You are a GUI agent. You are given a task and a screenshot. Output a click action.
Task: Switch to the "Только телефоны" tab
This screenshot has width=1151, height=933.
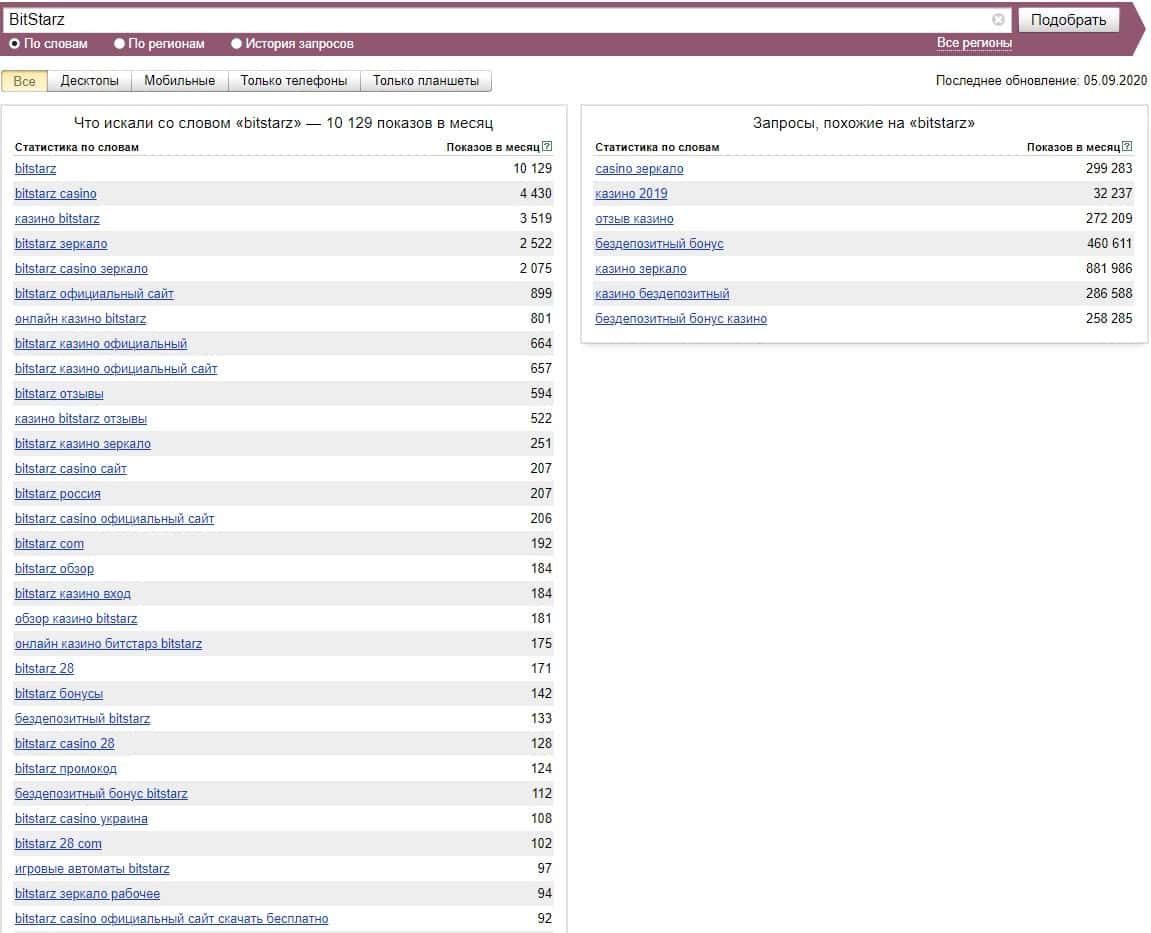(294, 81)
